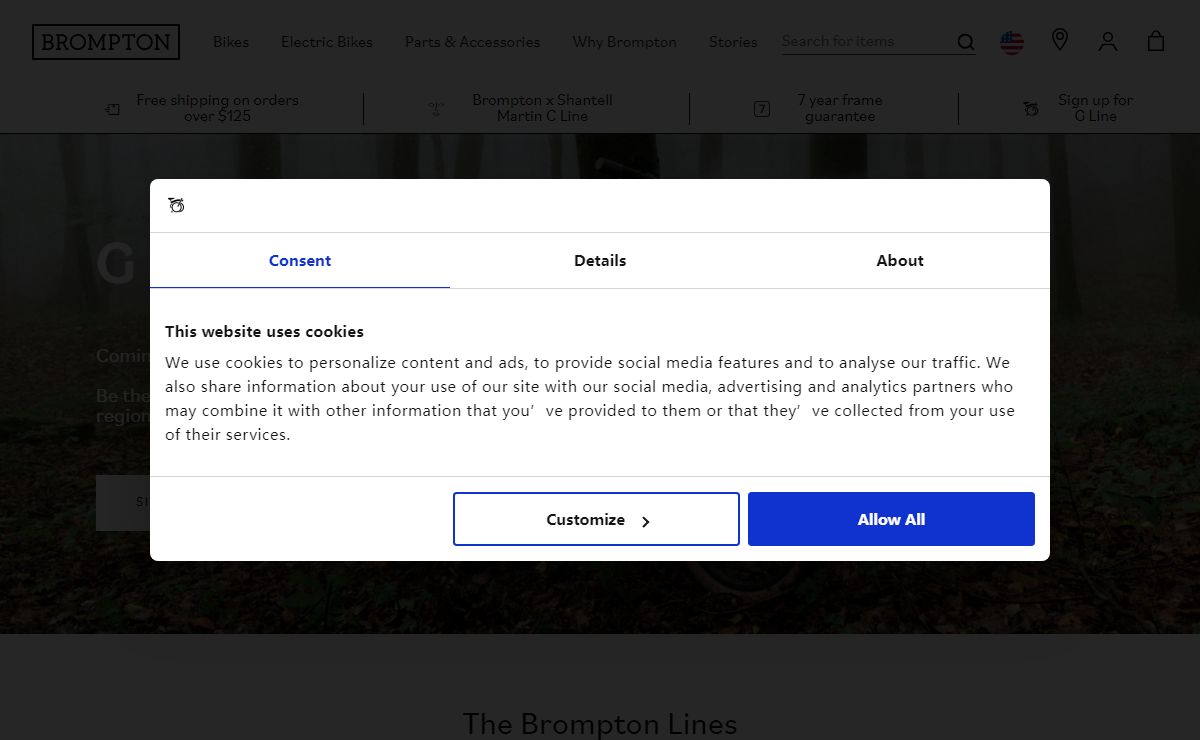Click the search magnifier icon
1200x740 pixels.
[965, 42]
